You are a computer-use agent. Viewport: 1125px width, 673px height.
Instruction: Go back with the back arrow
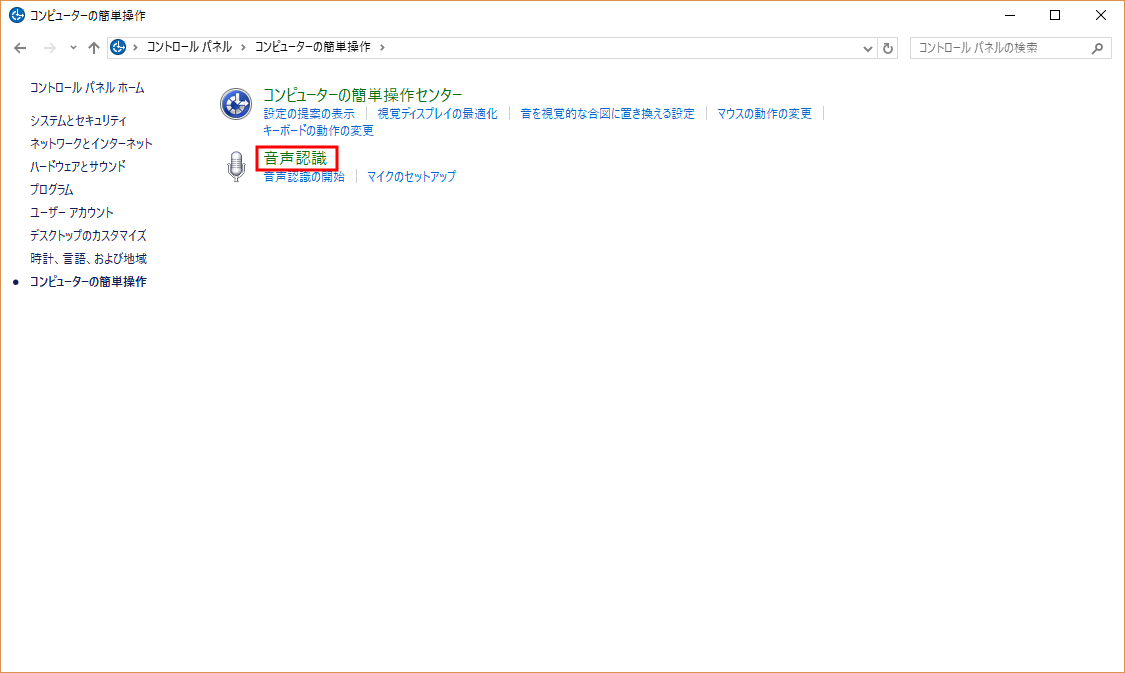click(20, 47)
